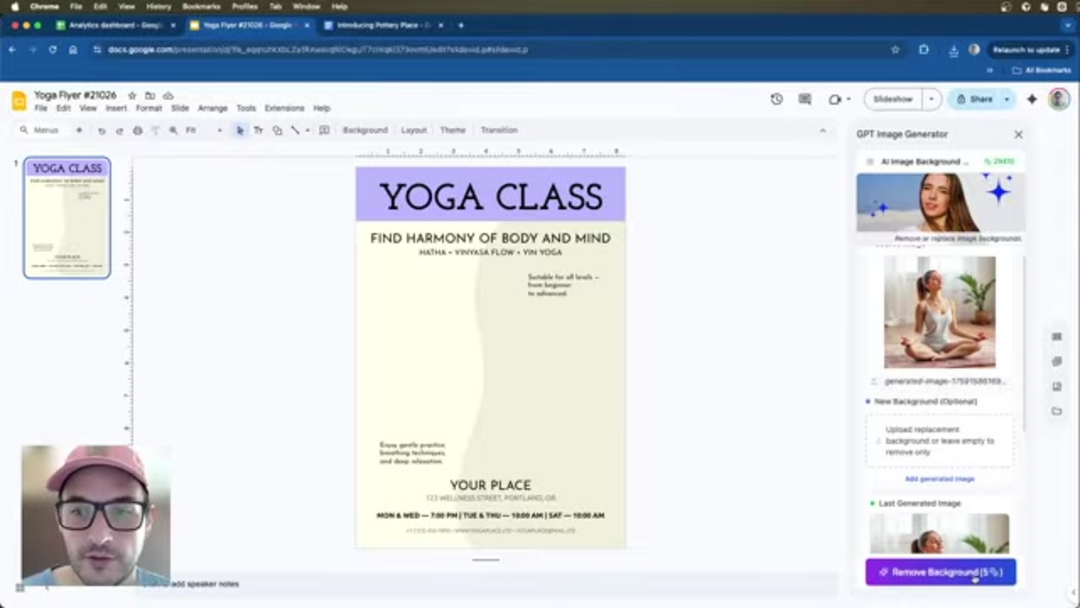
Task: Click the print icon in the toolbar
Action: (139, 130)
